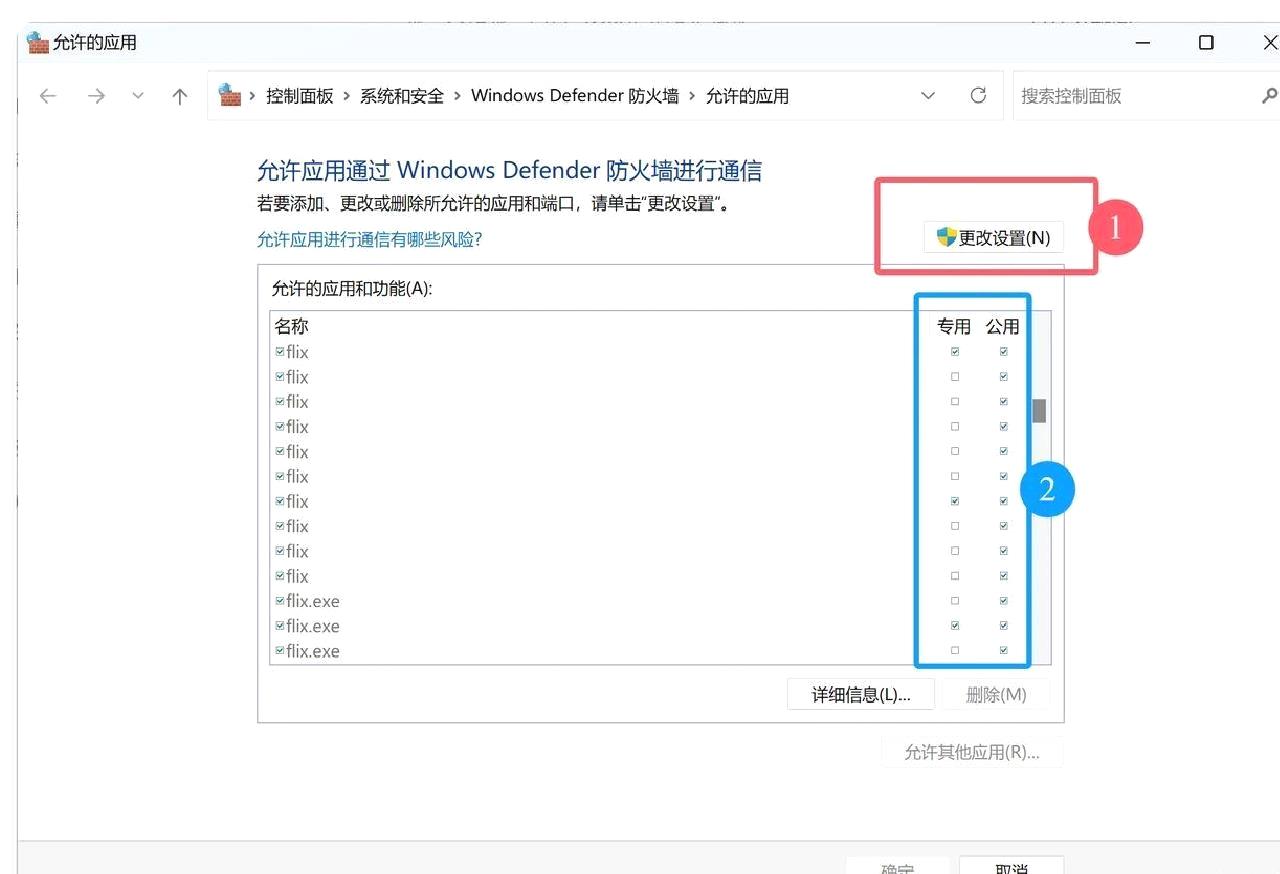1280x874 pixels.
Task: Click the 详细信息(L)... button
Action: point(861,695)
